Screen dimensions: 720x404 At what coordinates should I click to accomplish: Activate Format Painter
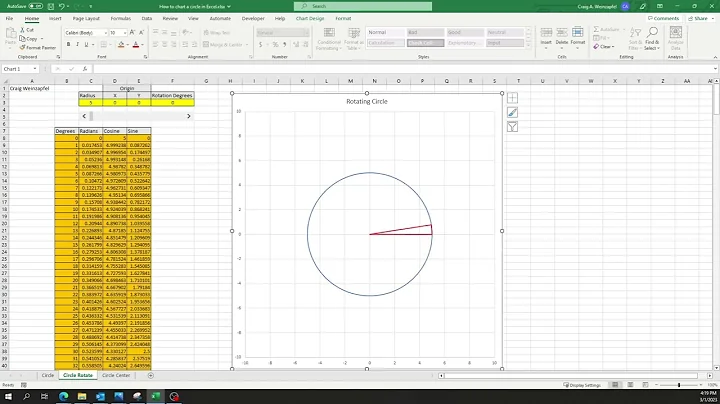point(38,48)
